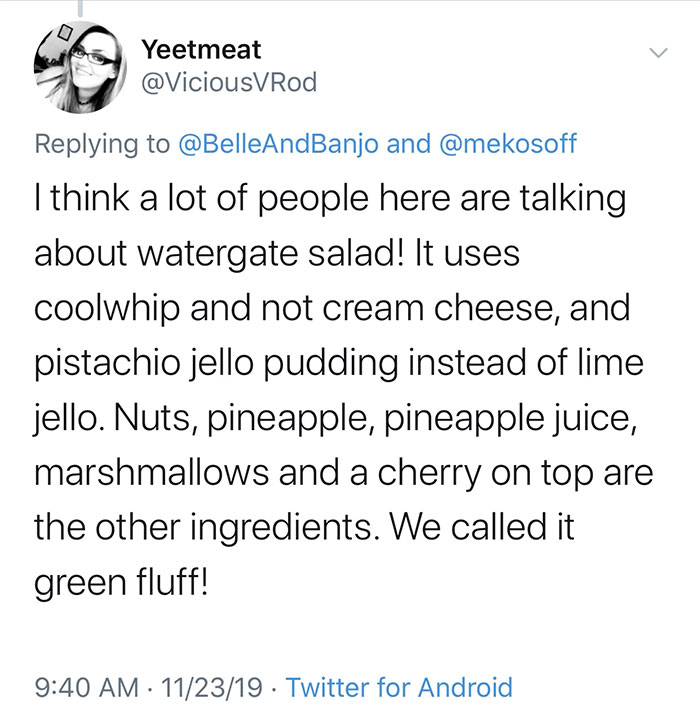Open the Yeetmeat display name profile

(x=201, y=48)
